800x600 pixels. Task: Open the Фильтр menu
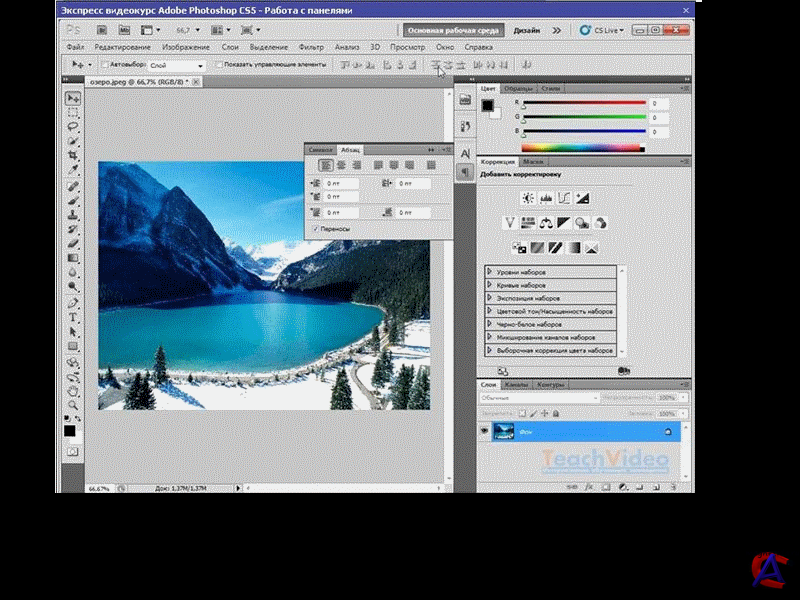coord(311,47)
